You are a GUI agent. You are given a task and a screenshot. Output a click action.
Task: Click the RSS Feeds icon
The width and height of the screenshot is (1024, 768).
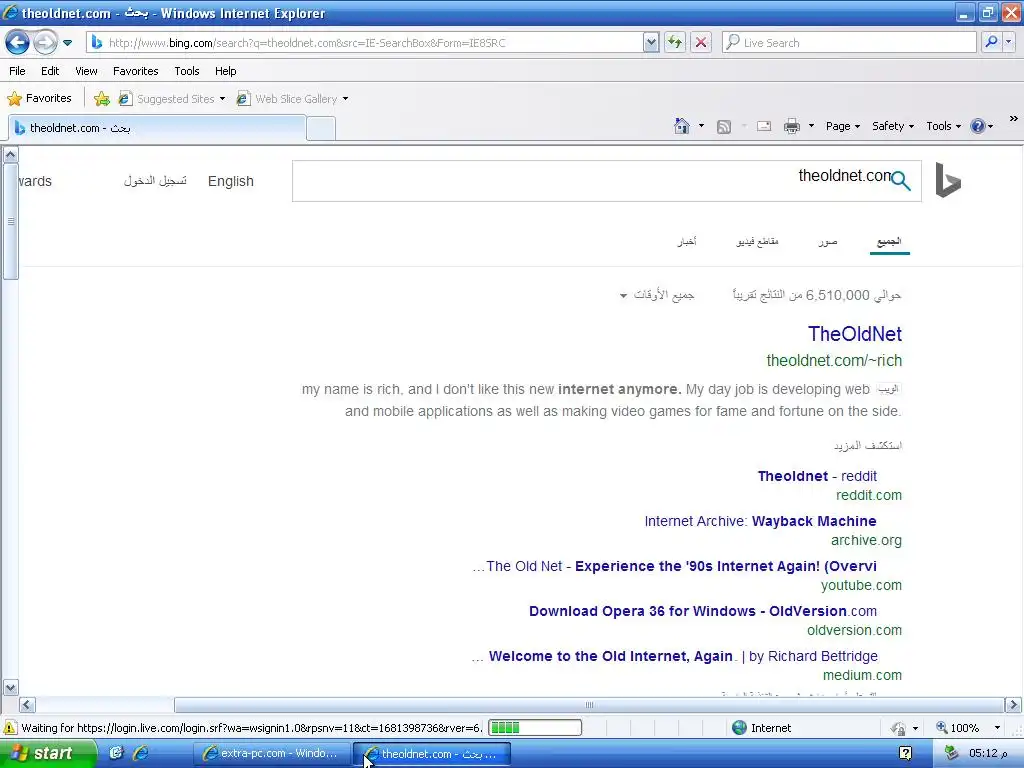coord(724,127)
